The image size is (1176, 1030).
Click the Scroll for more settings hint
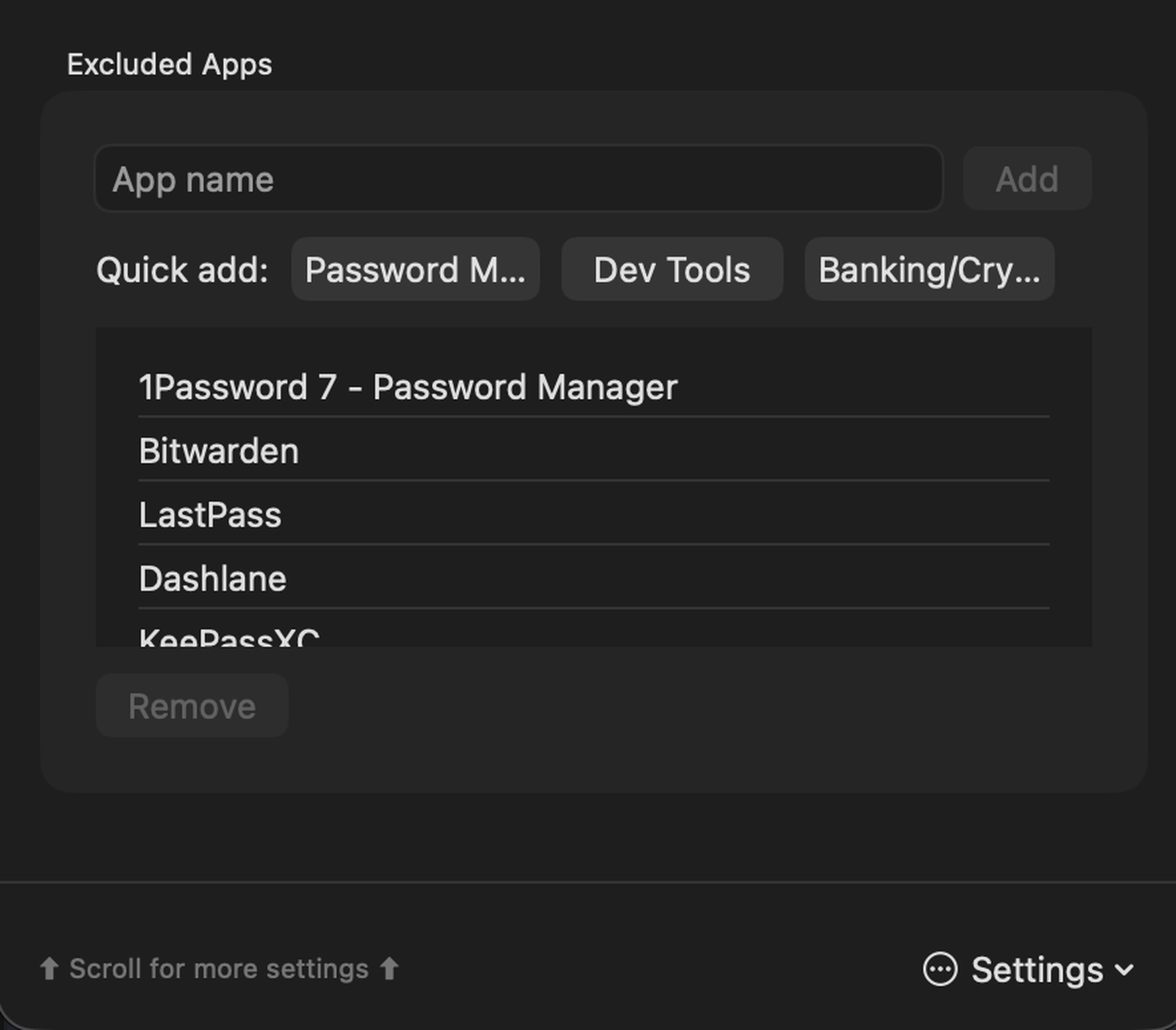pos(219,969)
